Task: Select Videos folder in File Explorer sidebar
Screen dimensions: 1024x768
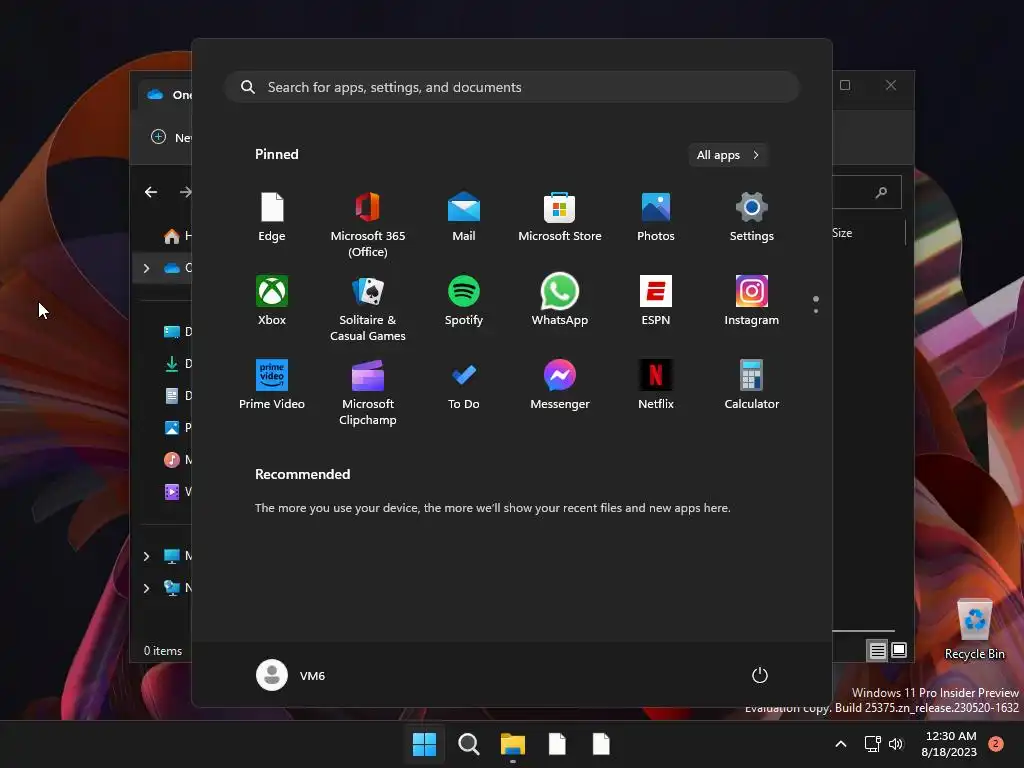Action: click(x=176, y=492)
